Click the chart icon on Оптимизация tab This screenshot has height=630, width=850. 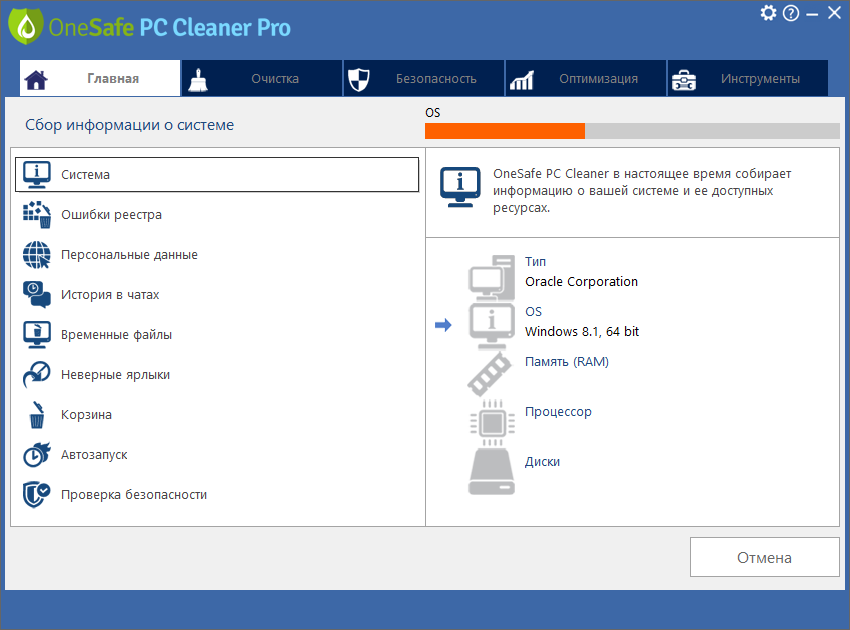point(521,80)
